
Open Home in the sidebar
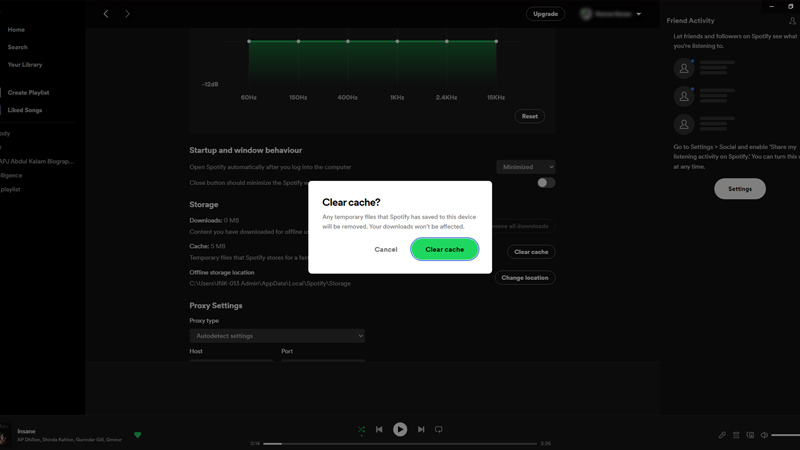click(x=16, y=30)
